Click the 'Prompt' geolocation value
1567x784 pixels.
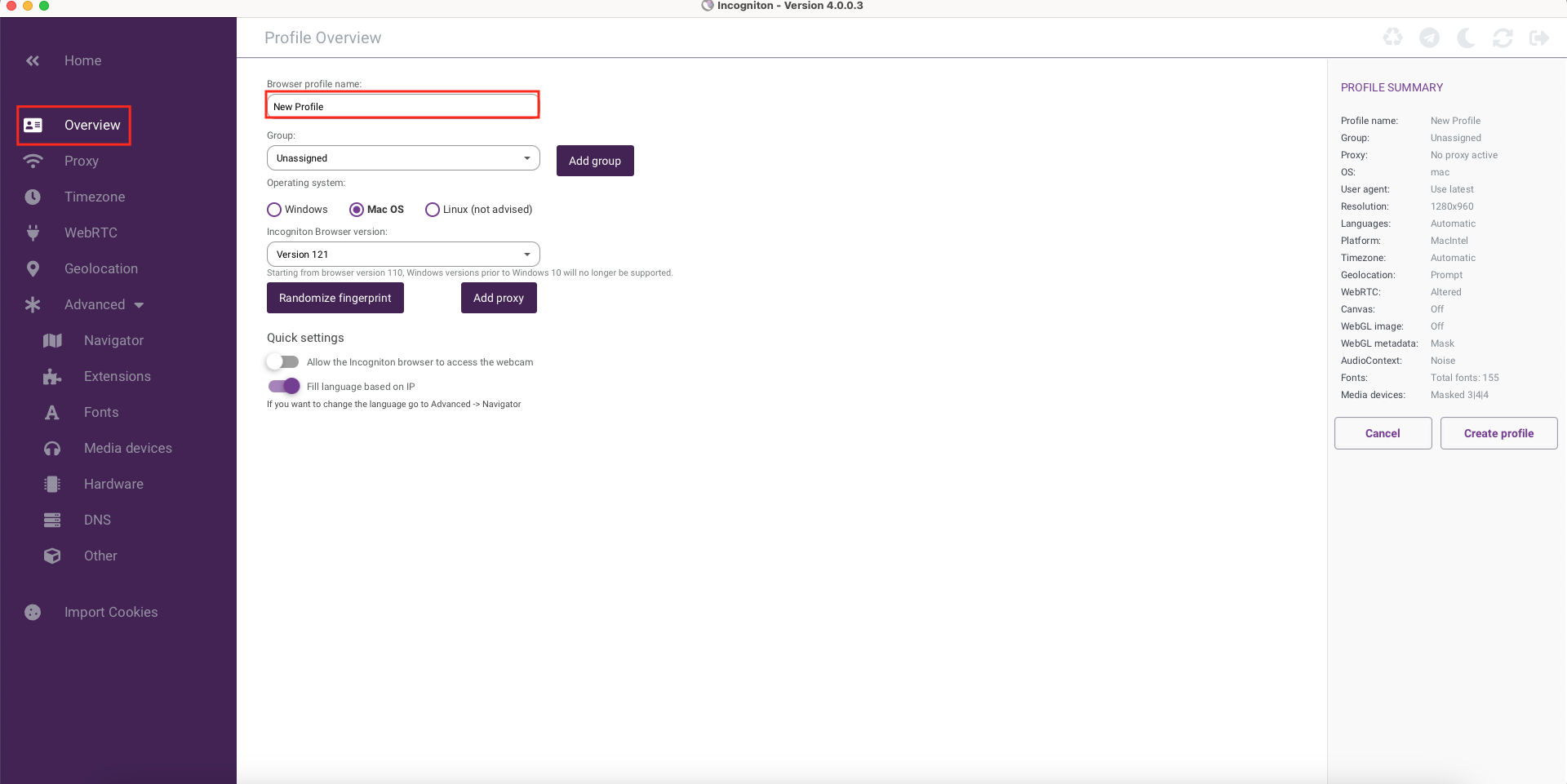[1446, 275]
